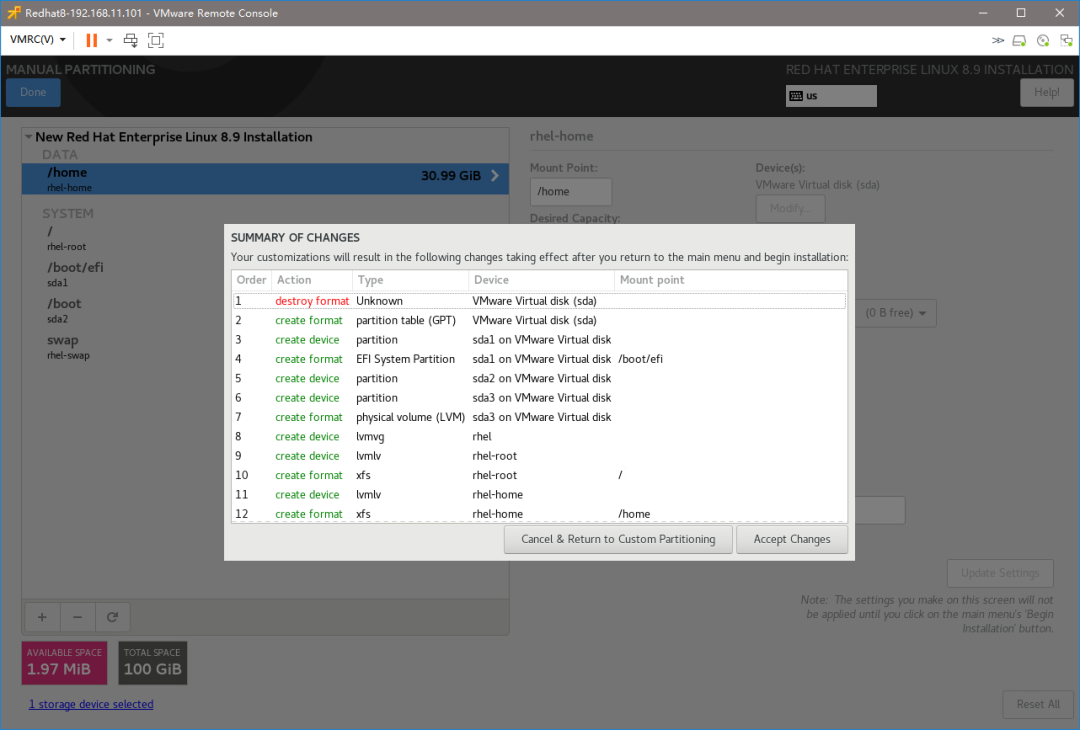Select row 6 sda3 partition

(x=539, y=397)
